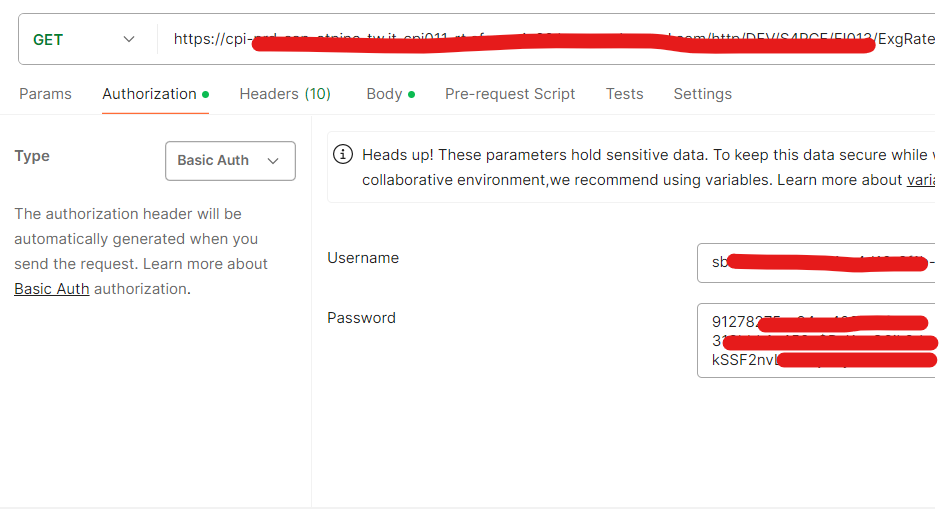Screen dimensions: 939x511
Task: Go to the Body tab
Action: (x=384, y=94)
